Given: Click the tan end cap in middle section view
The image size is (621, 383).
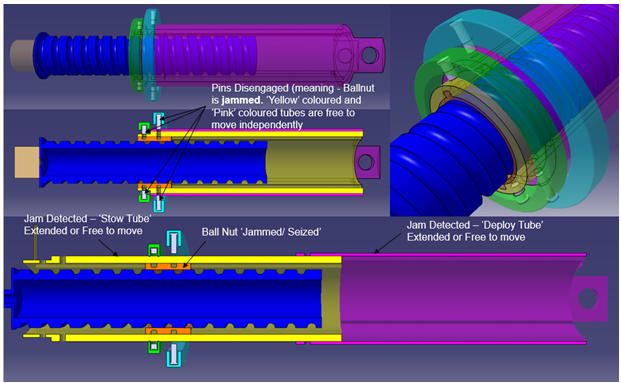Looking at the screenshot, I should 27,162.
